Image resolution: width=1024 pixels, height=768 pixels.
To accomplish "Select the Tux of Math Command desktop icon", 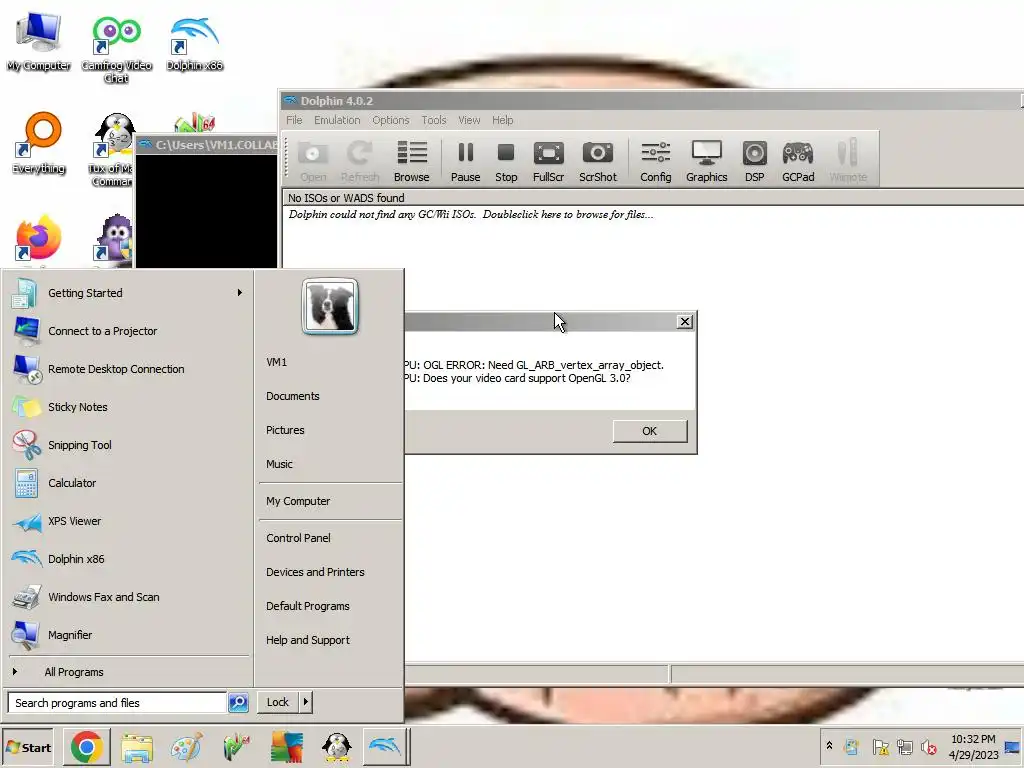I will tap(113, 150).
